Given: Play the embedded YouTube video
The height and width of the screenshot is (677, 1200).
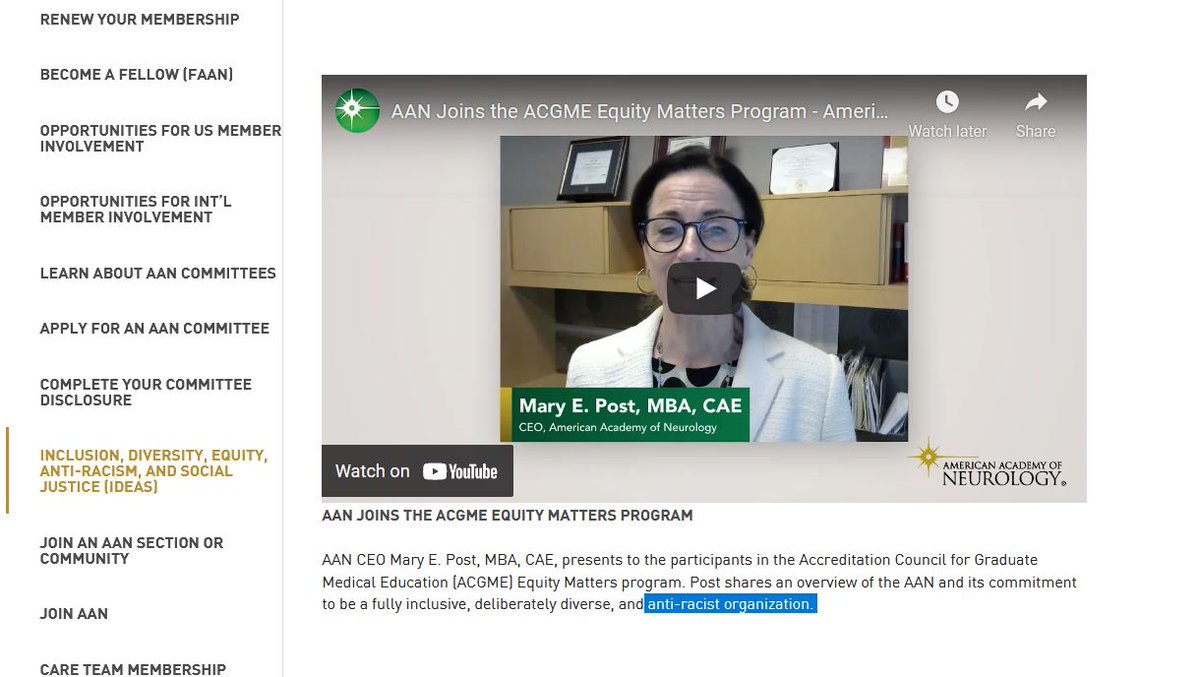Looking at the screenshot, I should [x=704, y=289].
